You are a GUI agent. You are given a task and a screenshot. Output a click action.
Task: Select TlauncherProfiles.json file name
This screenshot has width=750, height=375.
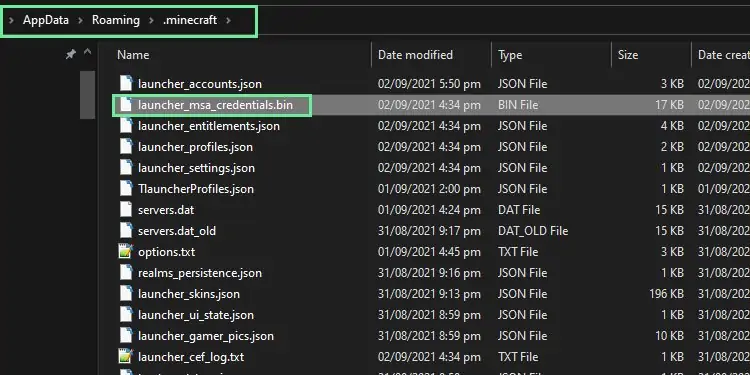(196, 189)
